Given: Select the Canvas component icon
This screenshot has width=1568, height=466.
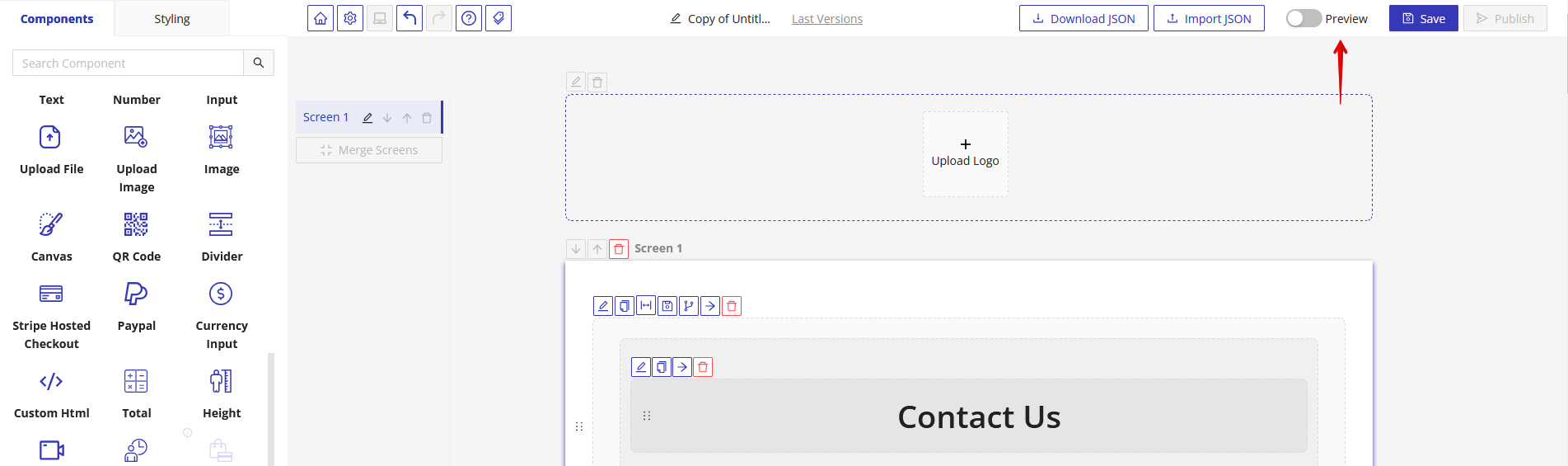Looking at the screenshot, I should click(x=51, y=224).
